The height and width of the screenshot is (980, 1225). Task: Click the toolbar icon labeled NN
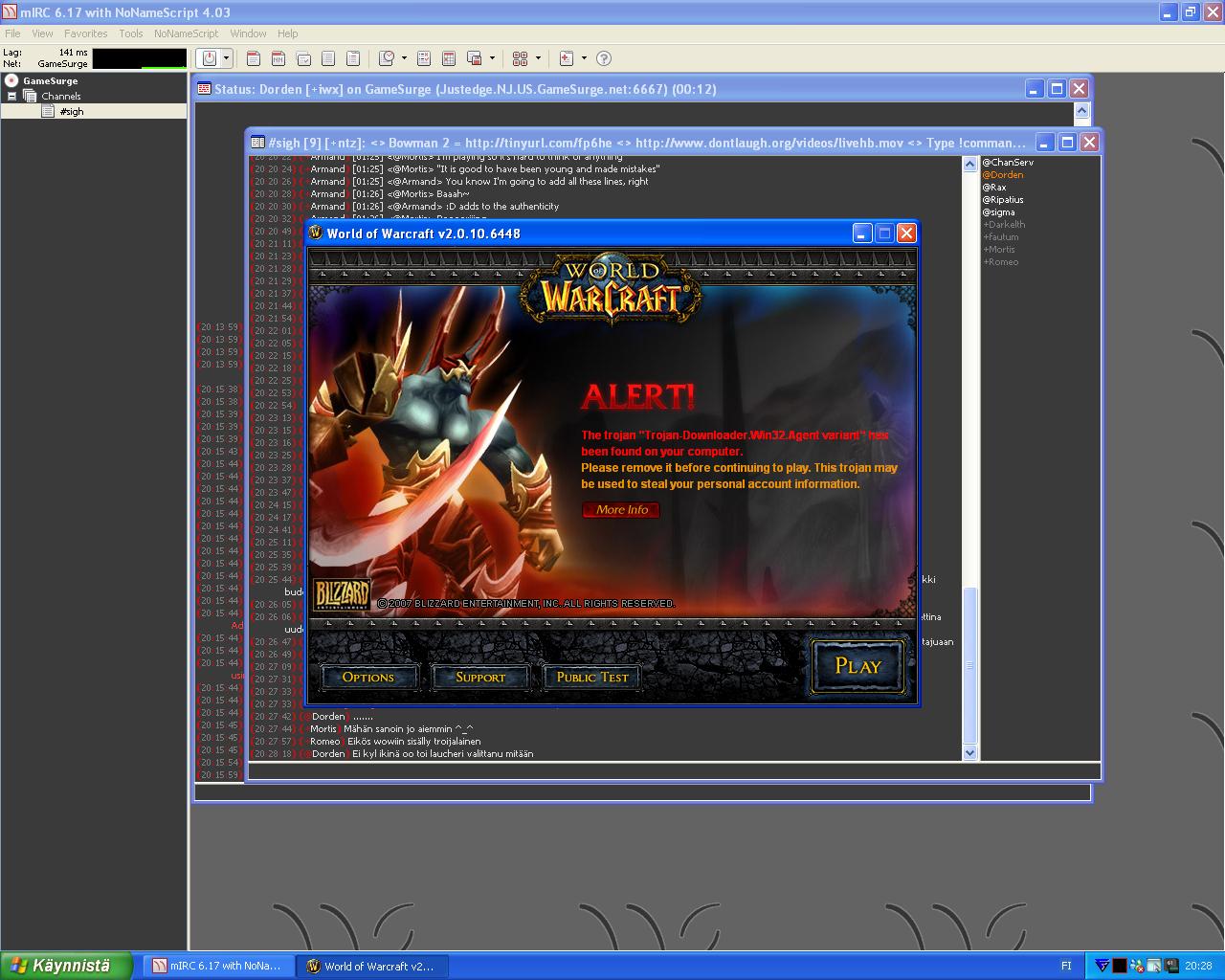(278, 58)
